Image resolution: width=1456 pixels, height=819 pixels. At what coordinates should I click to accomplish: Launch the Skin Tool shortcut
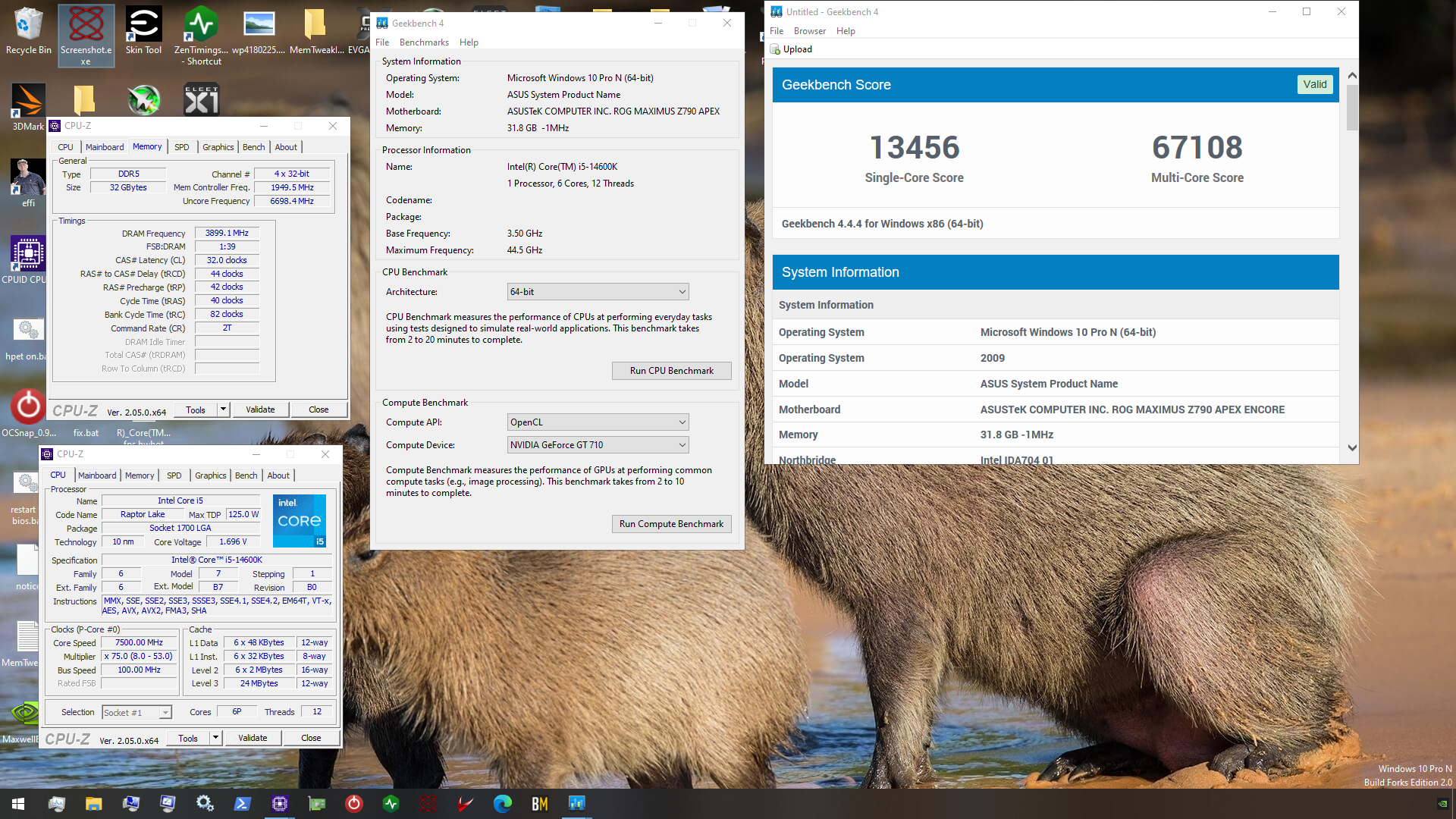143,32
